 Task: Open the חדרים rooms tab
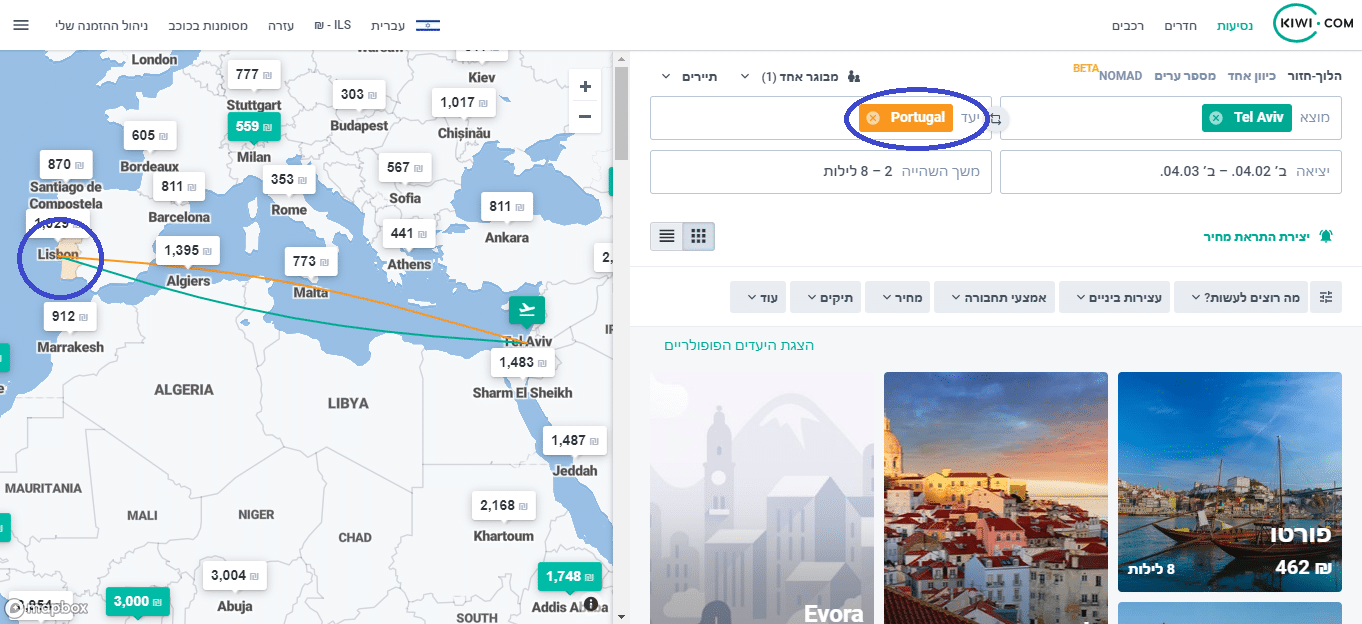tap(1181, 25)
